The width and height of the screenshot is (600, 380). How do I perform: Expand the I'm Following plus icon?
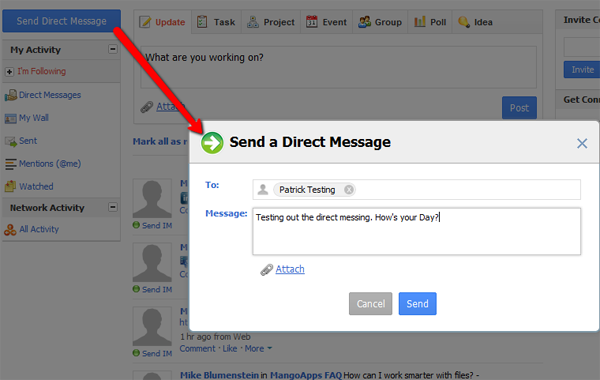10,72
